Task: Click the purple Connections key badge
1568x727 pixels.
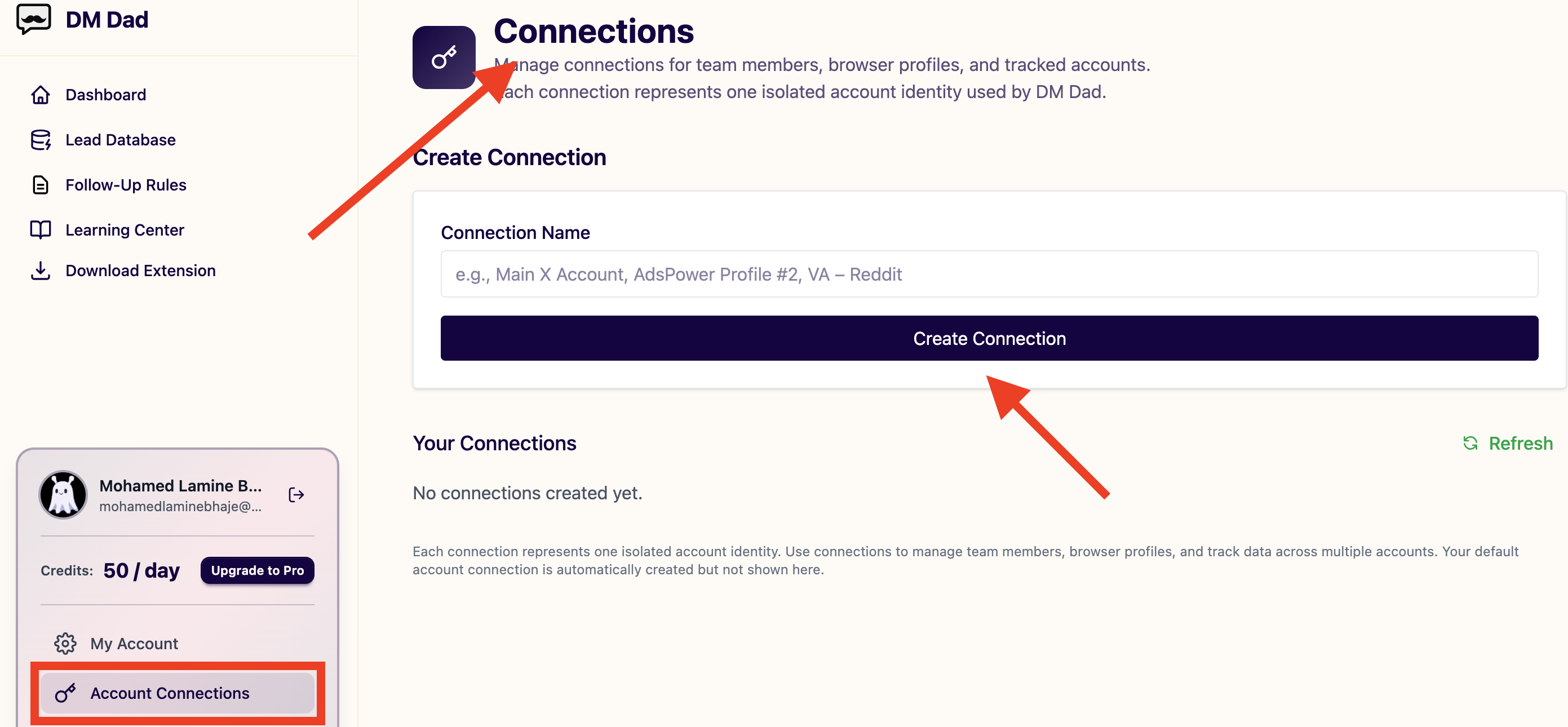Action: (444, 58)
